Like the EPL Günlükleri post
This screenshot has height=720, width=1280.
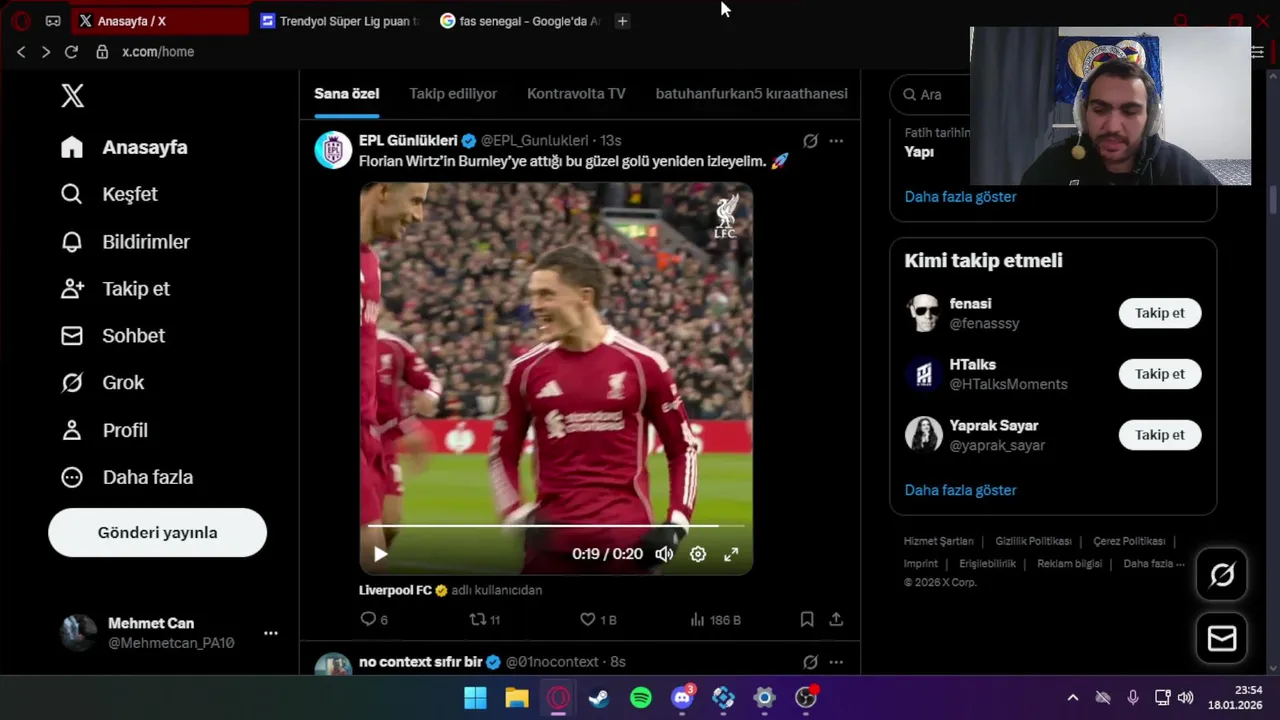point(598,620)
